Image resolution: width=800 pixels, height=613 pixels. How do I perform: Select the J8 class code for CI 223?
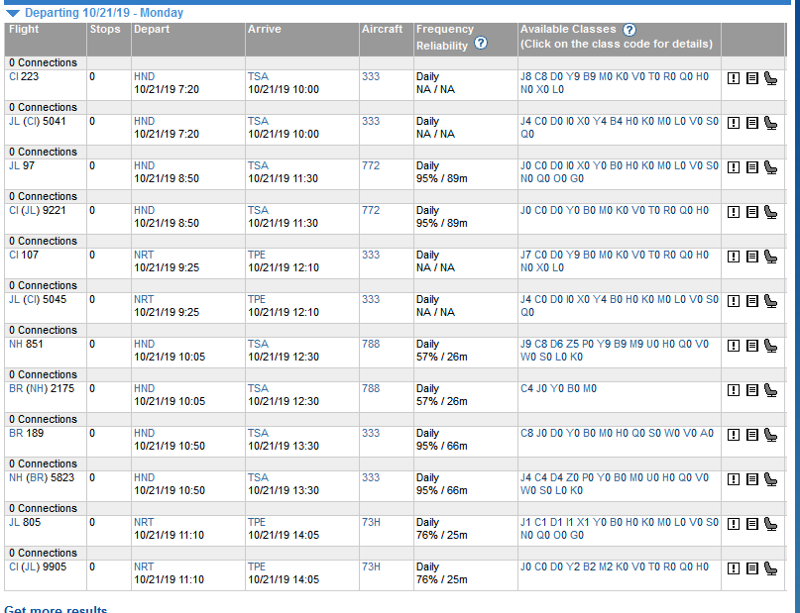[526, 77]
